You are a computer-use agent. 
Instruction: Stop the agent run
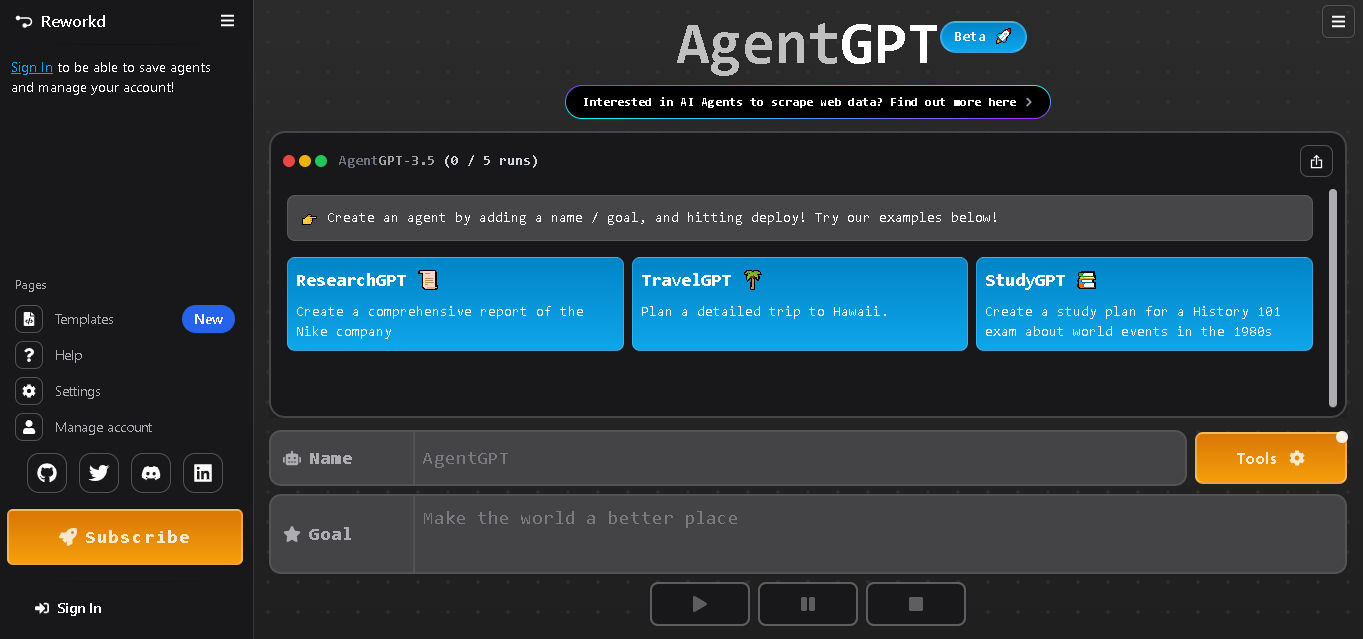pos(915,603)
